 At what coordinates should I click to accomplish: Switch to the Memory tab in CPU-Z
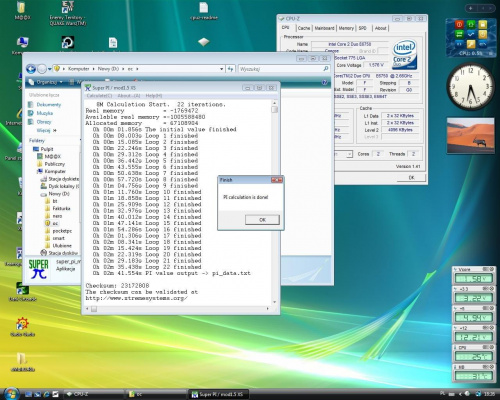point(346,28)
